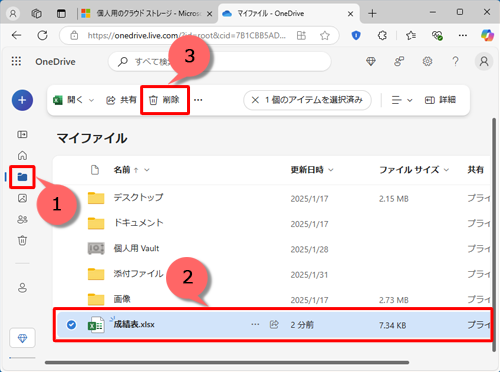Screen dimensions: 500x372
Task: Open the ドキュメント folder
Action: click(x=138, y=223)
